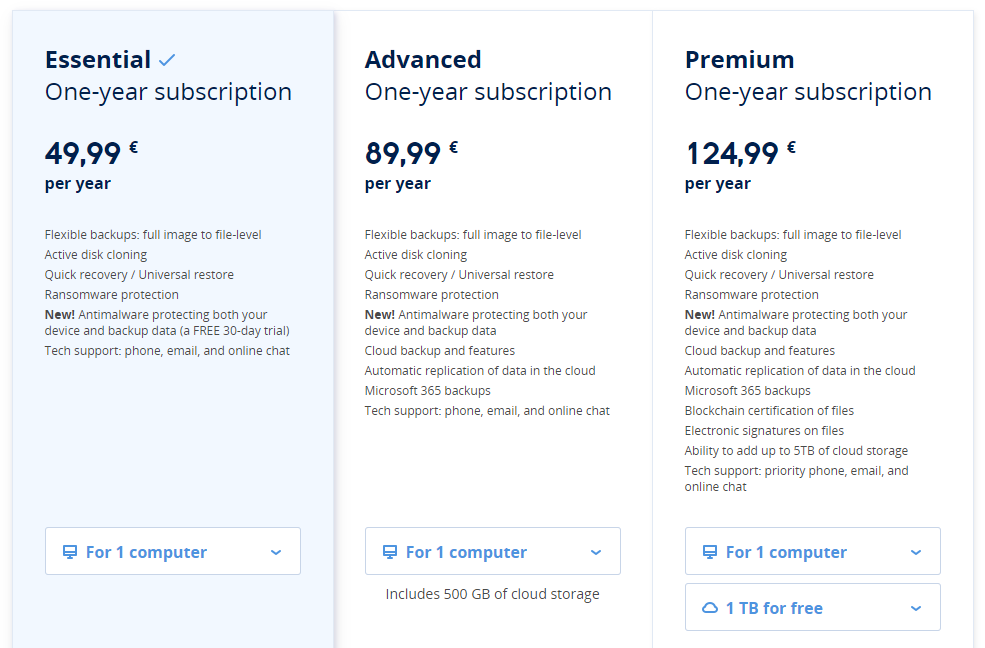Viewport: 985px width, 648px height.
Task: Click the 49,99 € Essential price
Action: coord(91,154)
